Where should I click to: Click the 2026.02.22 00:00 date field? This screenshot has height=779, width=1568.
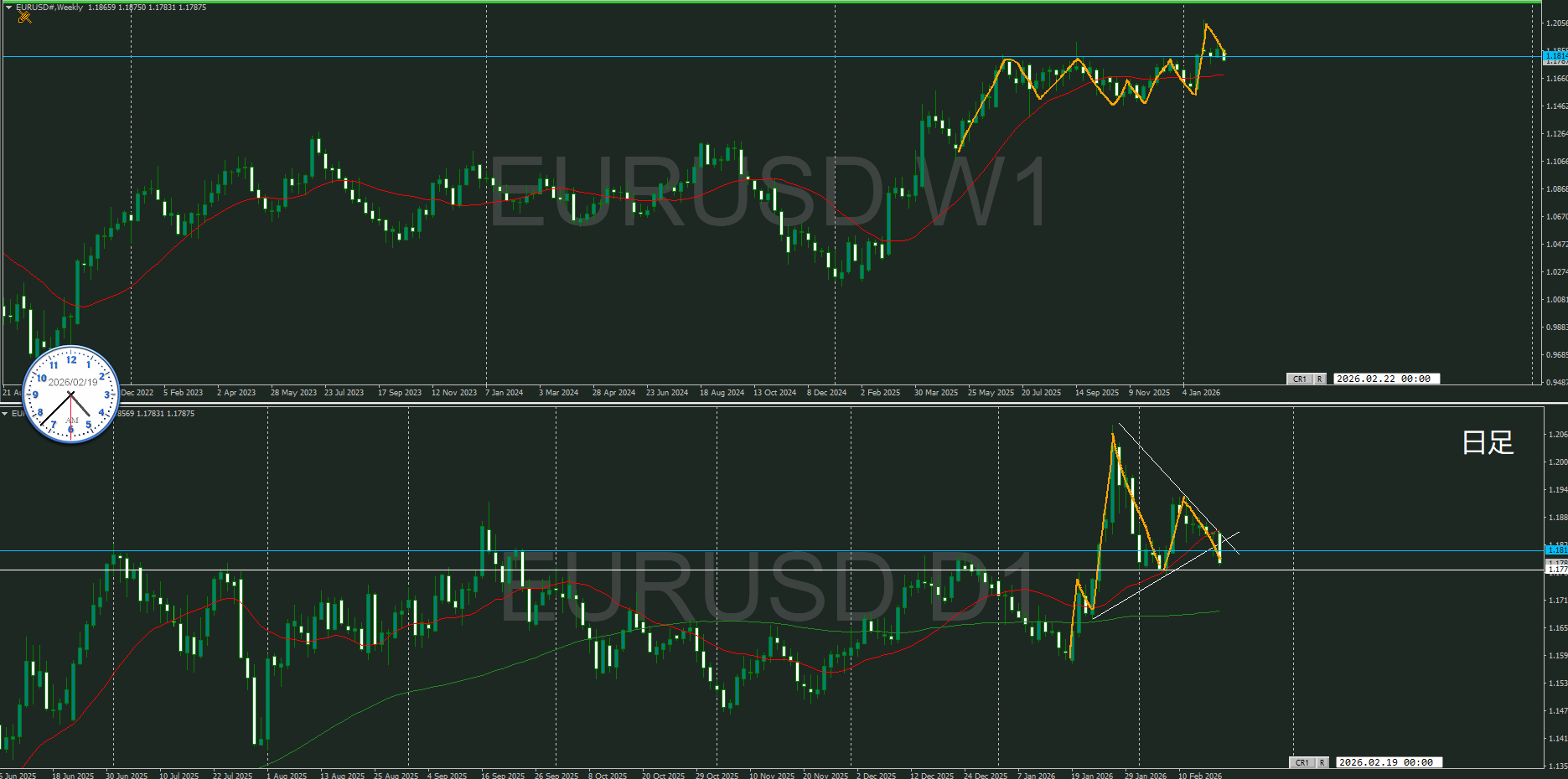pyautogui.click(x=1384, y=379)
